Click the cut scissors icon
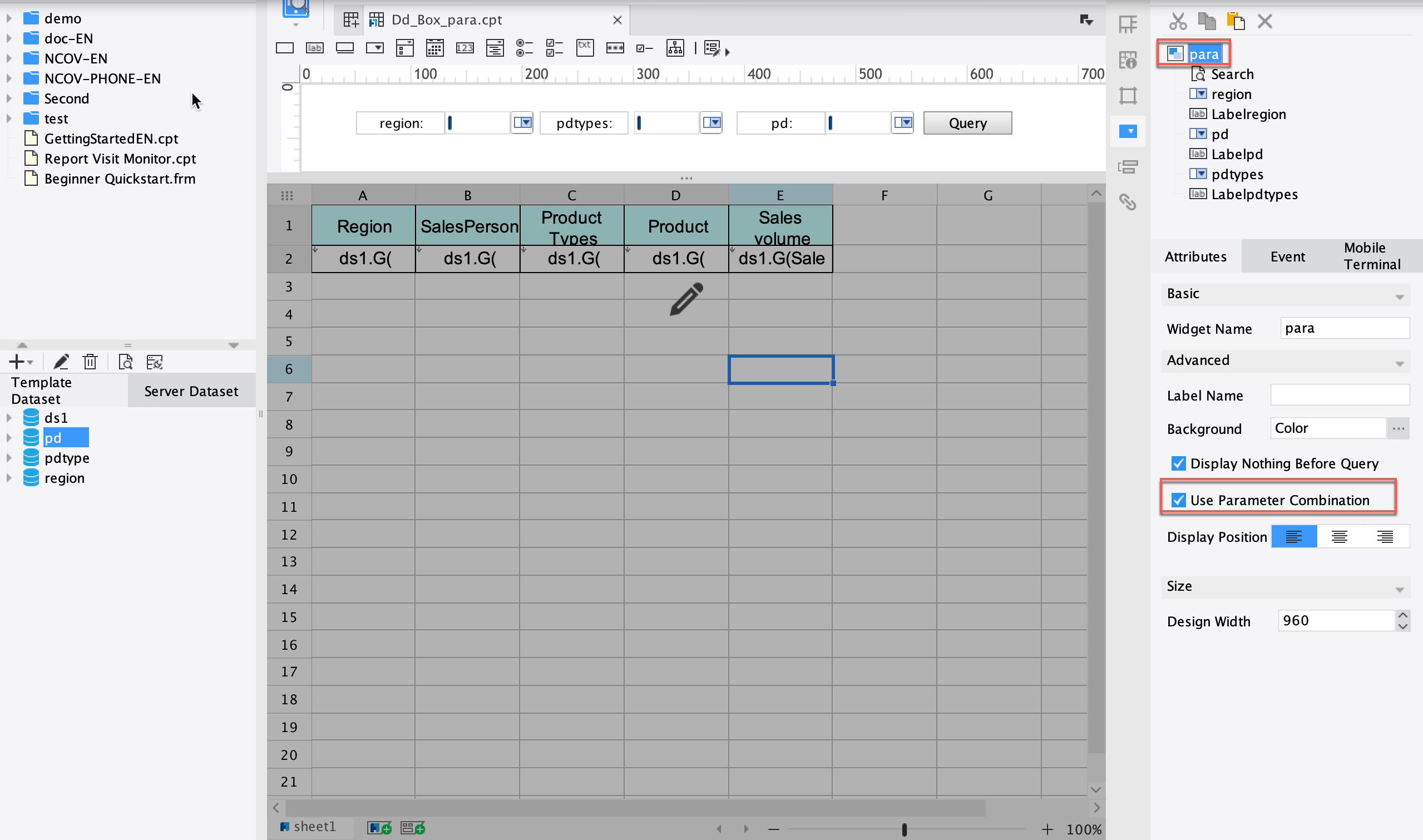1423x840 pixels. (x=1178, y=22)
